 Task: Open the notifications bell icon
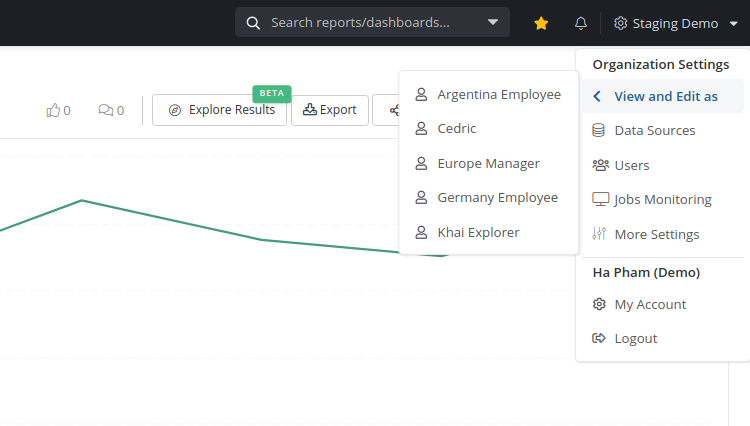(x=581, y=23)
